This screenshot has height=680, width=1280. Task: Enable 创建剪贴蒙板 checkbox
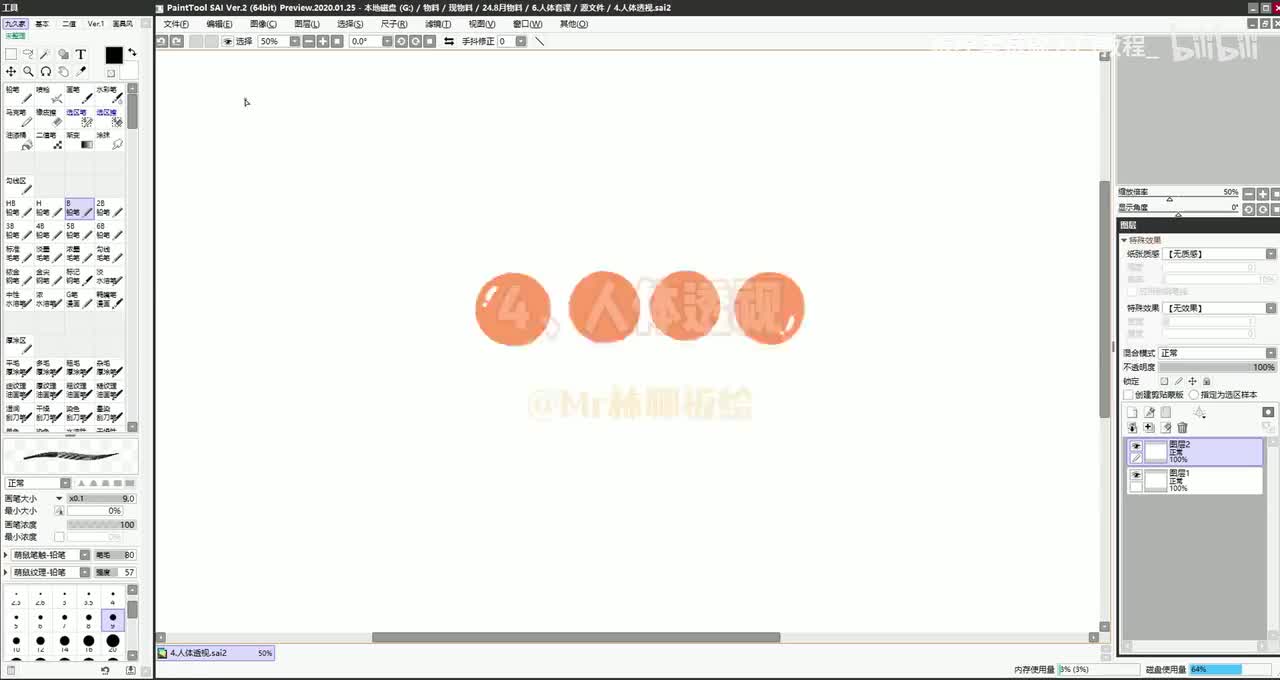1129,394
